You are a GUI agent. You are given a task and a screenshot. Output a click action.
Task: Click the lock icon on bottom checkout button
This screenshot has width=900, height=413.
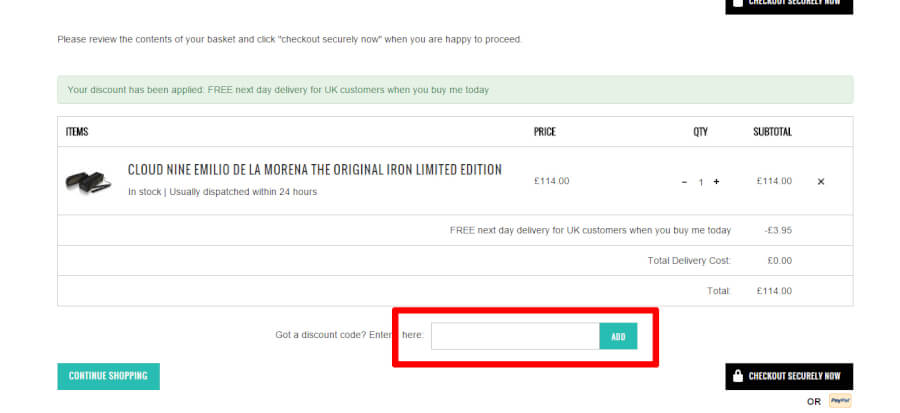click(x=738, y=376)
